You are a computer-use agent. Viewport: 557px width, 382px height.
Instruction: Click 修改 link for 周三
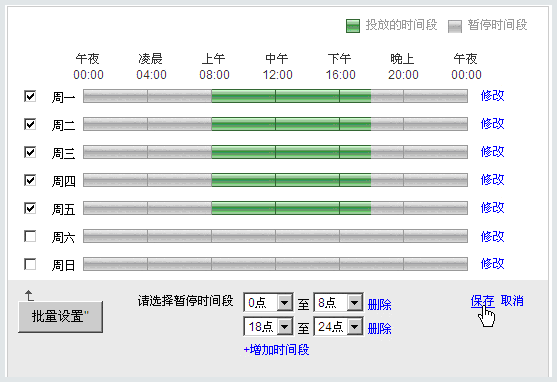click(x=492, y=152)
